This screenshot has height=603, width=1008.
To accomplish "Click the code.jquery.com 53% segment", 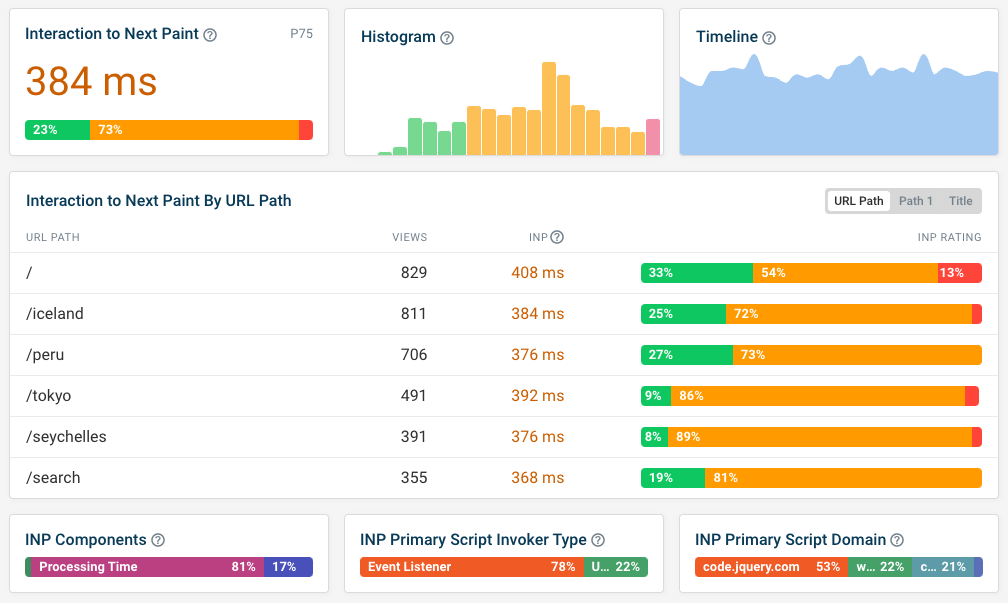I will point(771,567).
